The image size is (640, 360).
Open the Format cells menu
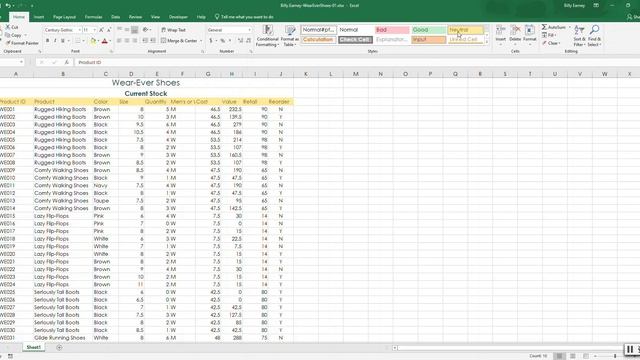pos(529,35)
